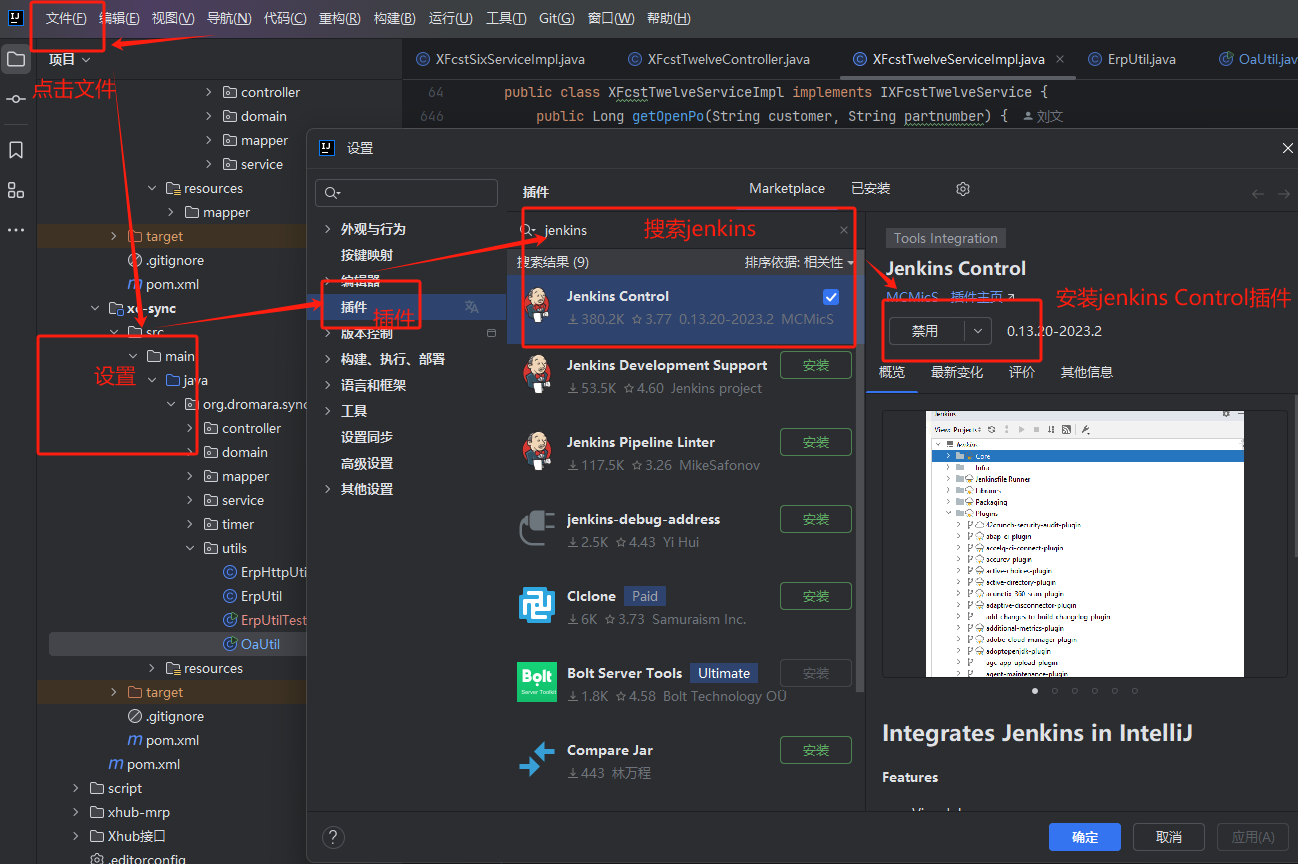Uncheck the Jenkins Control enabled checkbox
The width and height of the screenshot is (1298, 864).
(831, 297)
